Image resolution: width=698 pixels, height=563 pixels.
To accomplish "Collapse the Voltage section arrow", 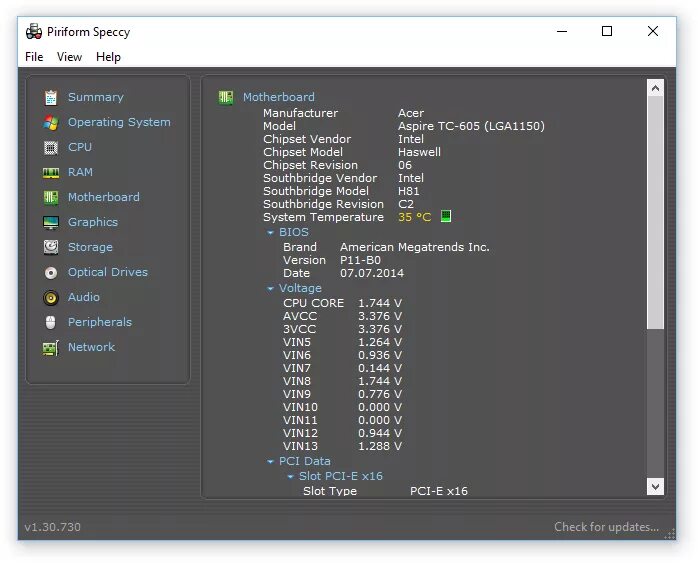I will tap(270, 288).
